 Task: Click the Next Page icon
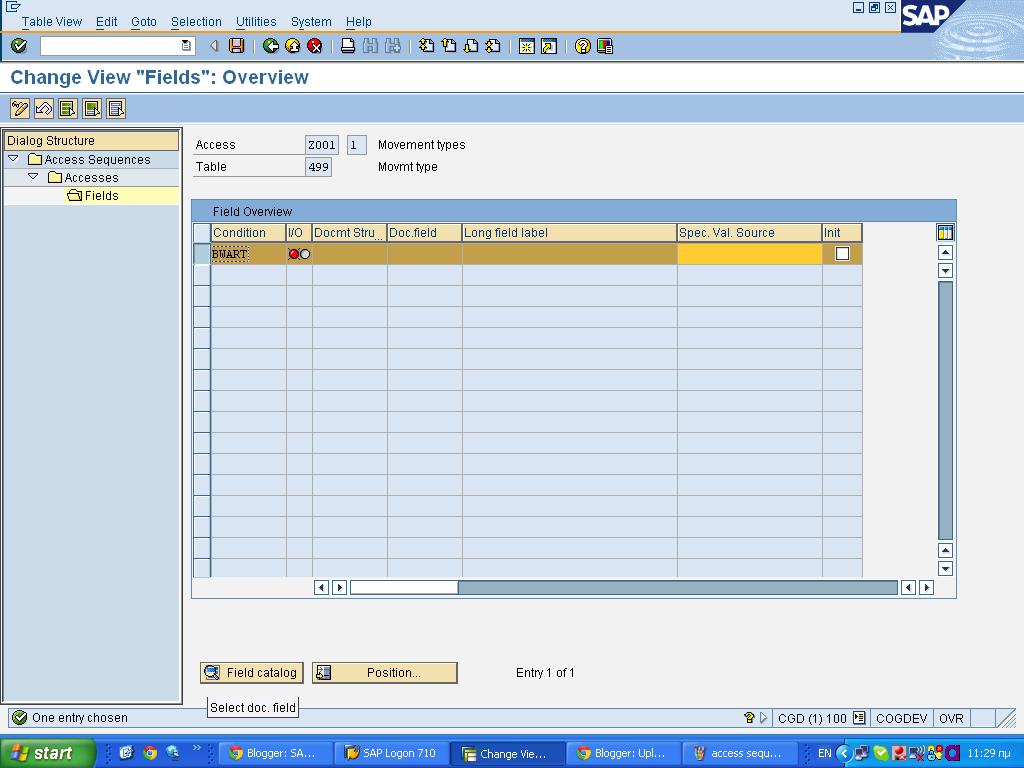coord(471,46)
